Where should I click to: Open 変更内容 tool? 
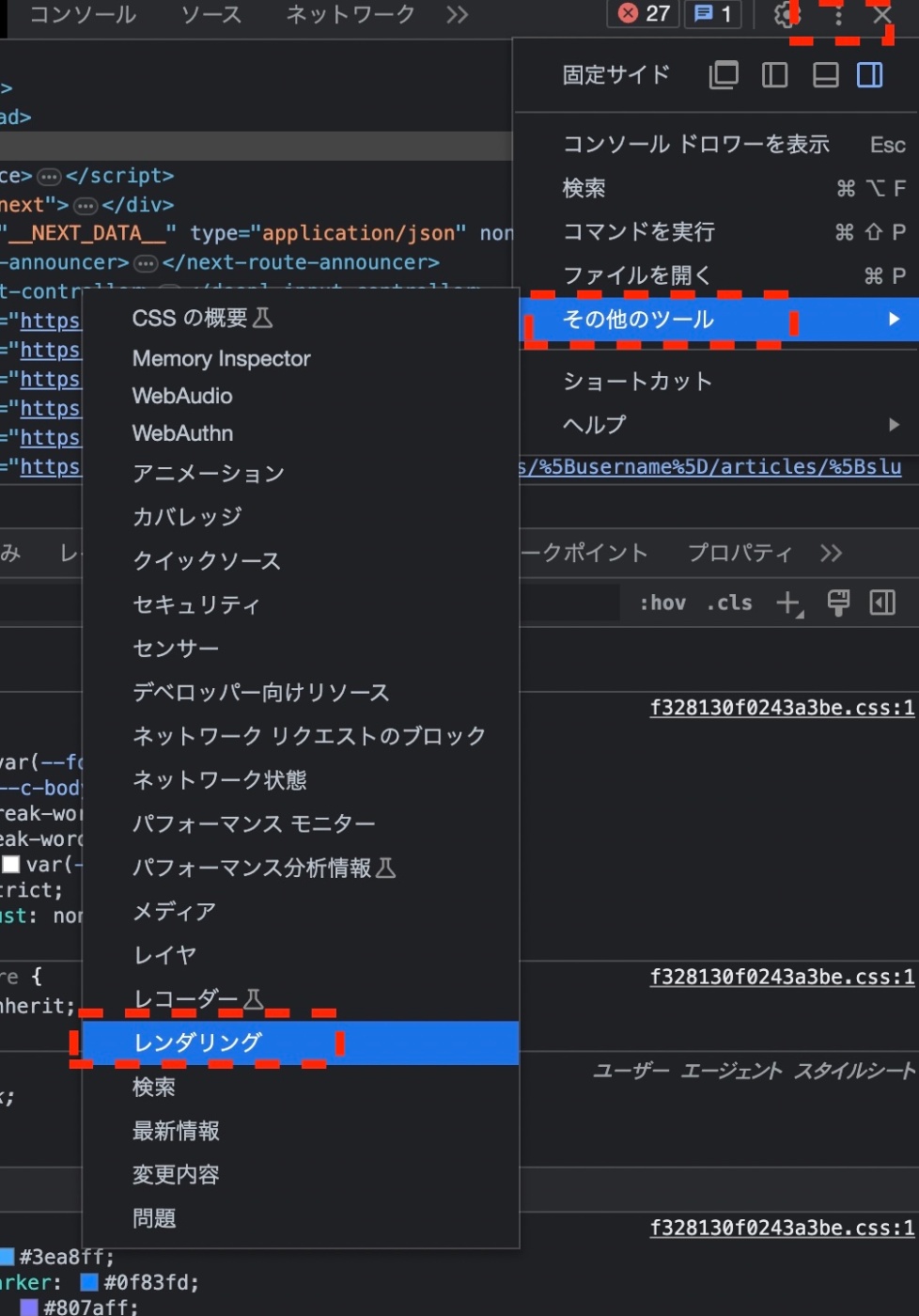click(x=301, y=1174)
